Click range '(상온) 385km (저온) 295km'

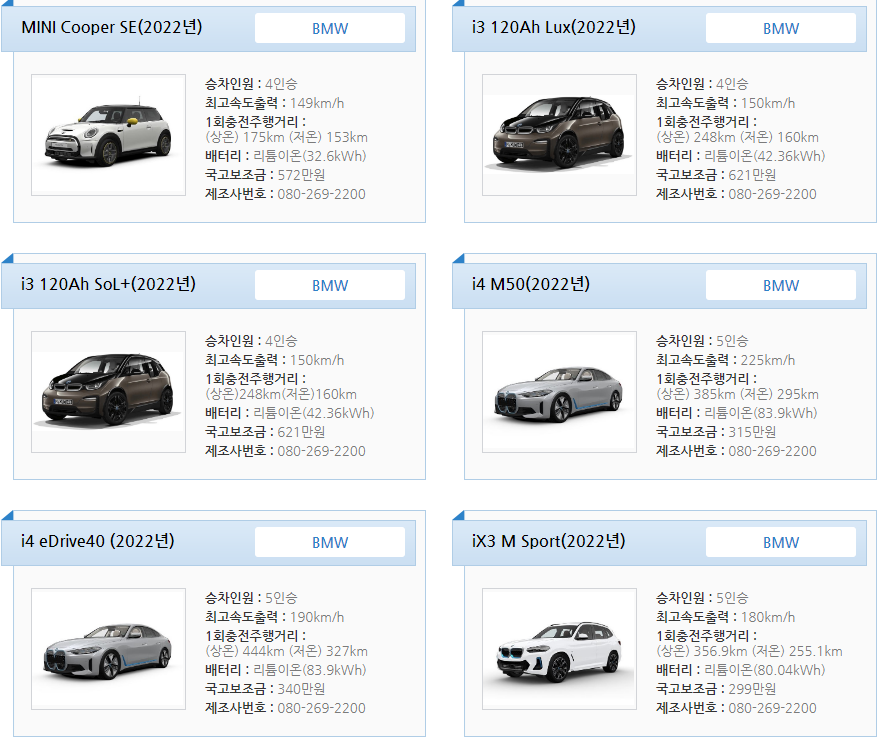tap(737, 394)
